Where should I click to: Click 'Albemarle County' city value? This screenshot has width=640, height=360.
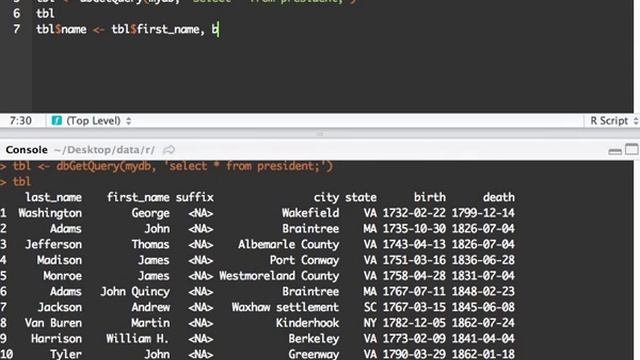289,244
